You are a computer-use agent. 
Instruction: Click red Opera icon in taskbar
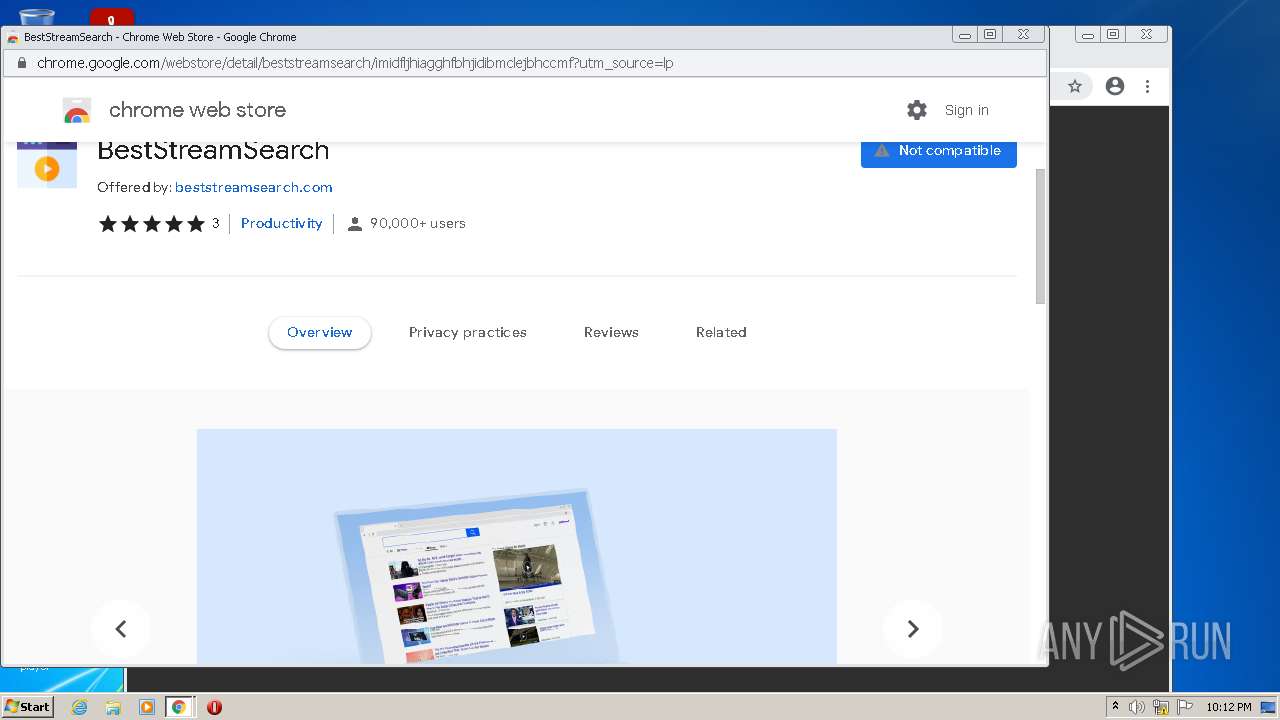click(214, 707)
